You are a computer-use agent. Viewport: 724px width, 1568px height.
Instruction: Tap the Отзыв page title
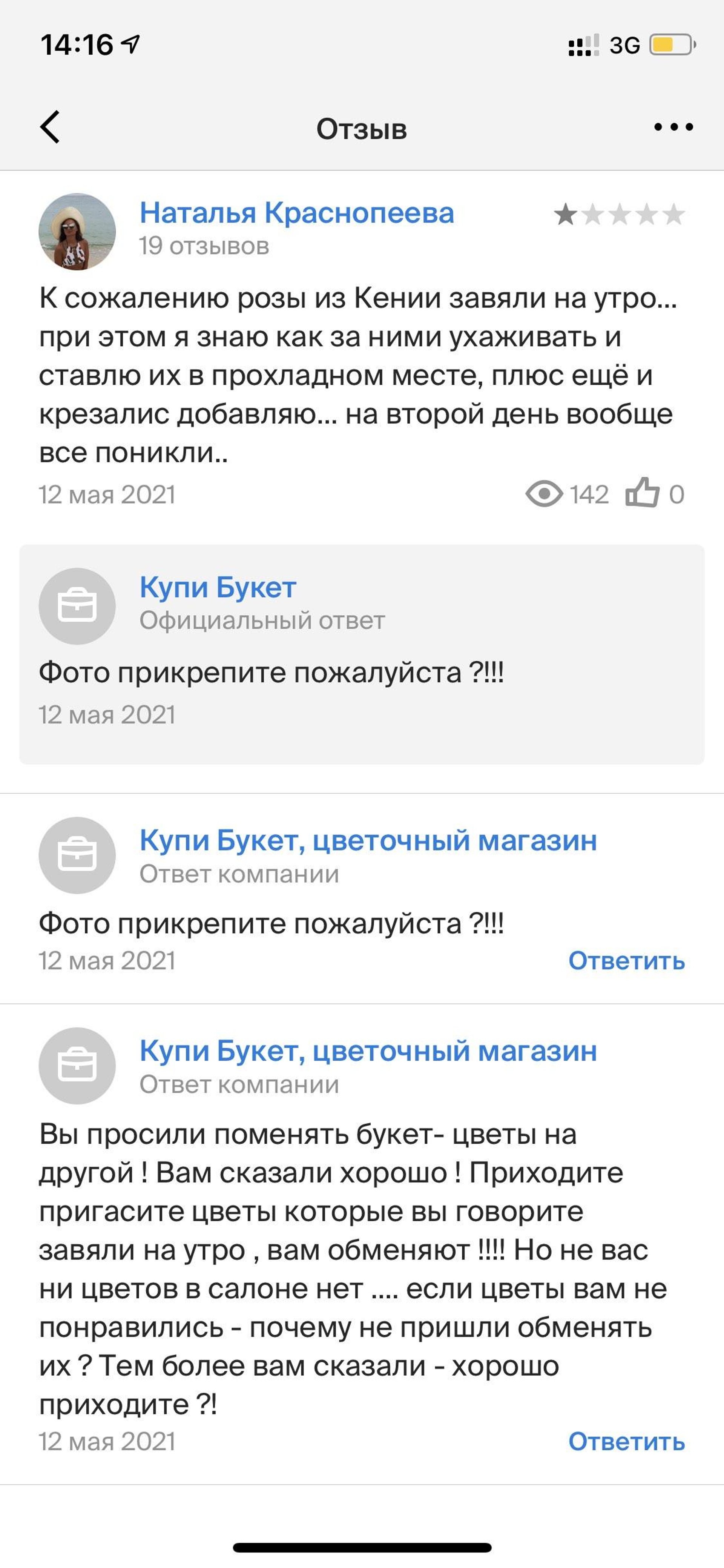tap(361, 129)
